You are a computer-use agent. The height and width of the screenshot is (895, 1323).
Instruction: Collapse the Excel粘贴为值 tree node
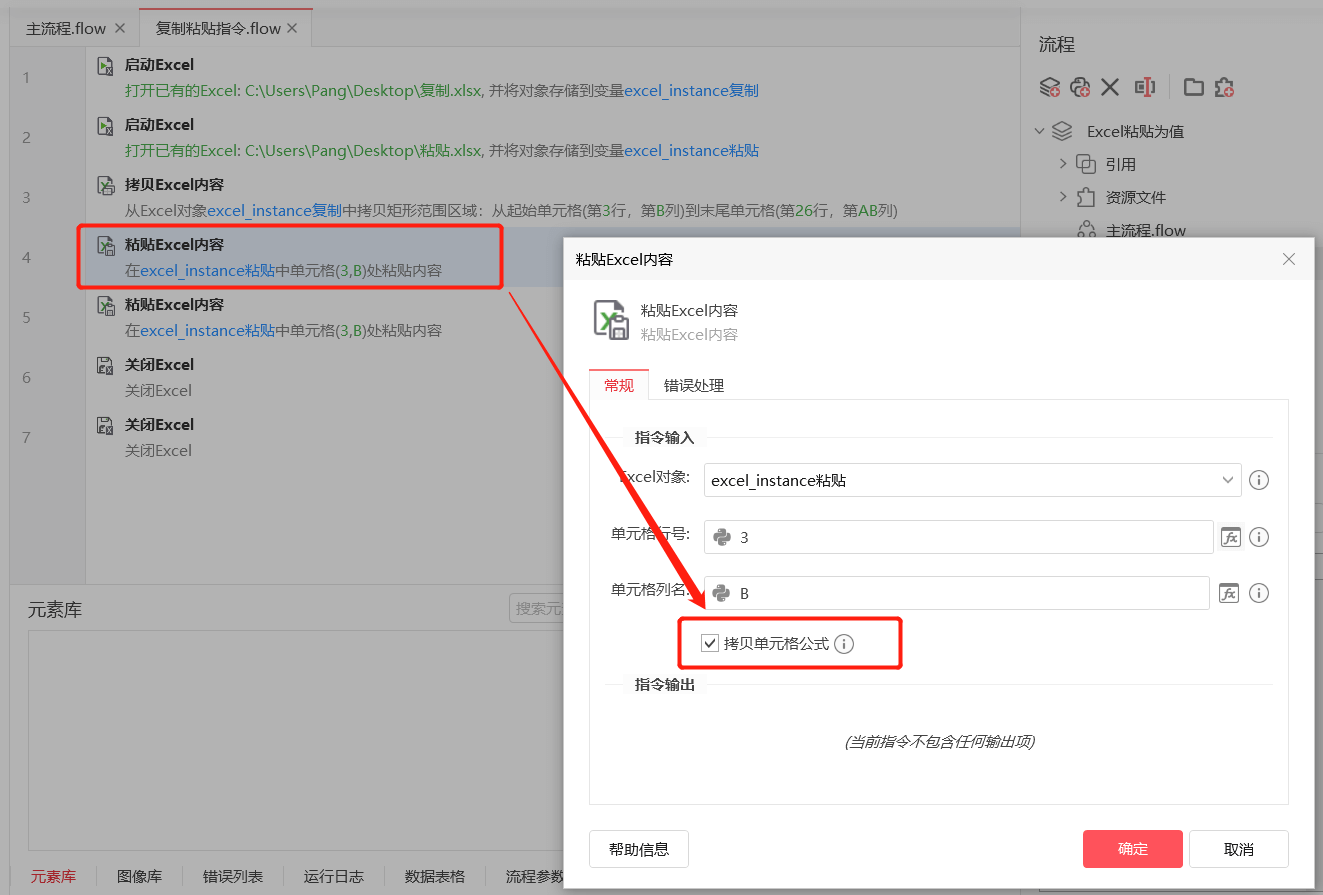(x=1040, y=131)
